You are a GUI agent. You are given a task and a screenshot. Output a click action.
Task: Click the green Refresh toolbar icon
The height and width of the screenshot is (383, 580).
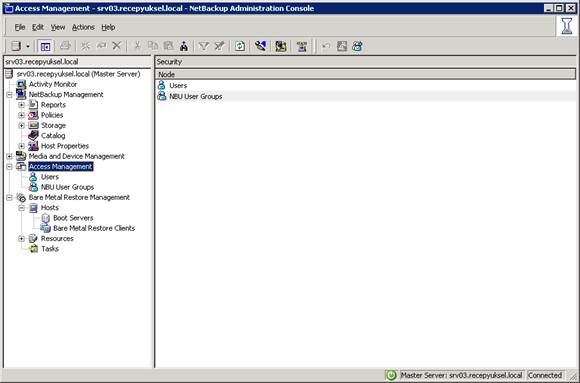point(240,46)
